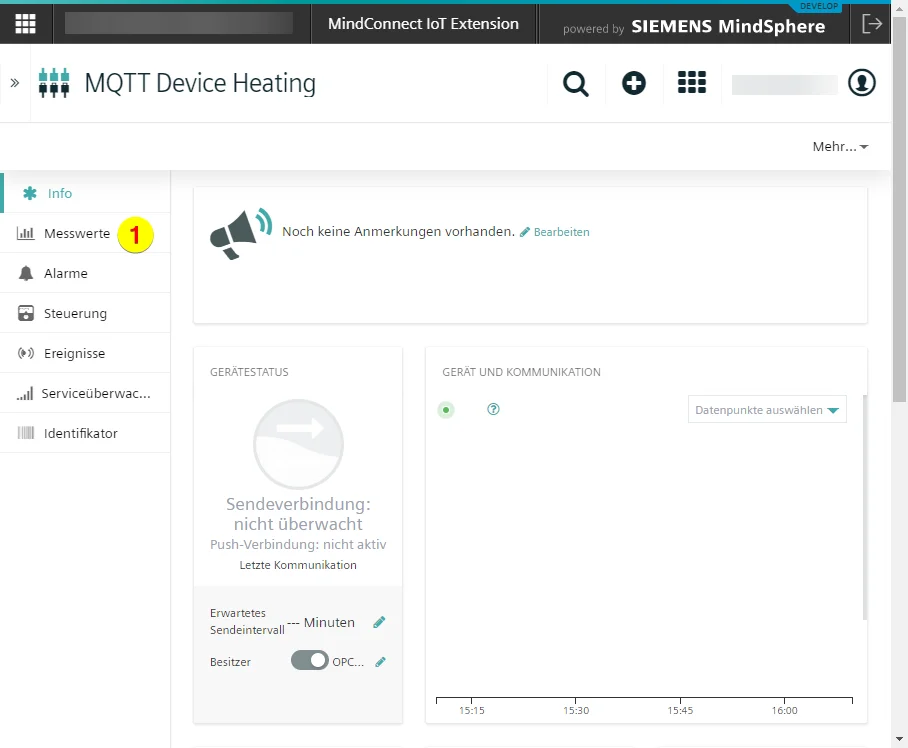Click the Identifikator barcode icon
This screenshot has width=908, height=748.
[26, 433]
